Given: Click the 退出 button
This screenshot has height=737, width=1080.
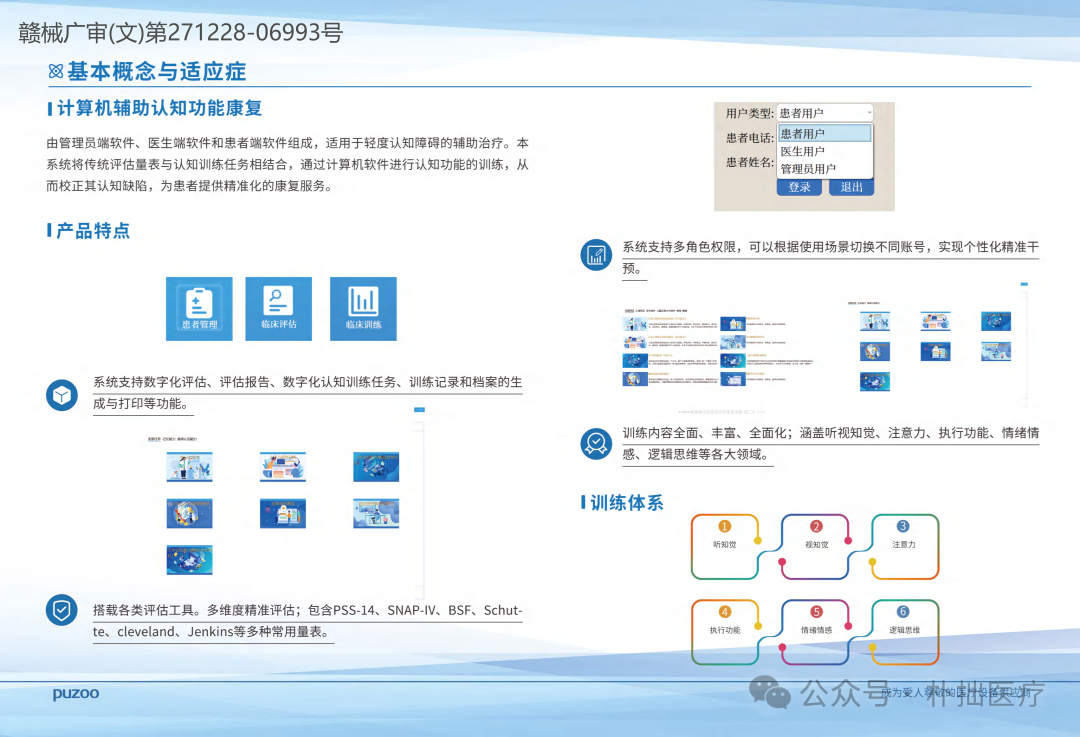Looking at the screenshot, I should (x=851, y=187).
